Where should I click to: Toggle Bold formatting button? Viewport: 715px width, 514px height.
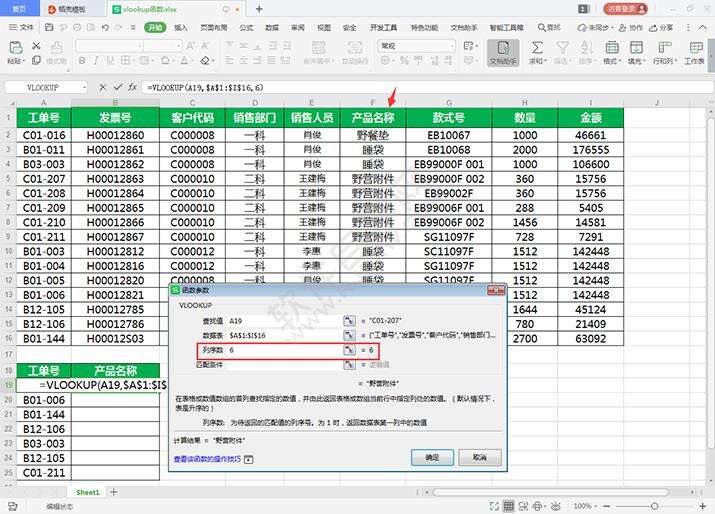(82, 60)
